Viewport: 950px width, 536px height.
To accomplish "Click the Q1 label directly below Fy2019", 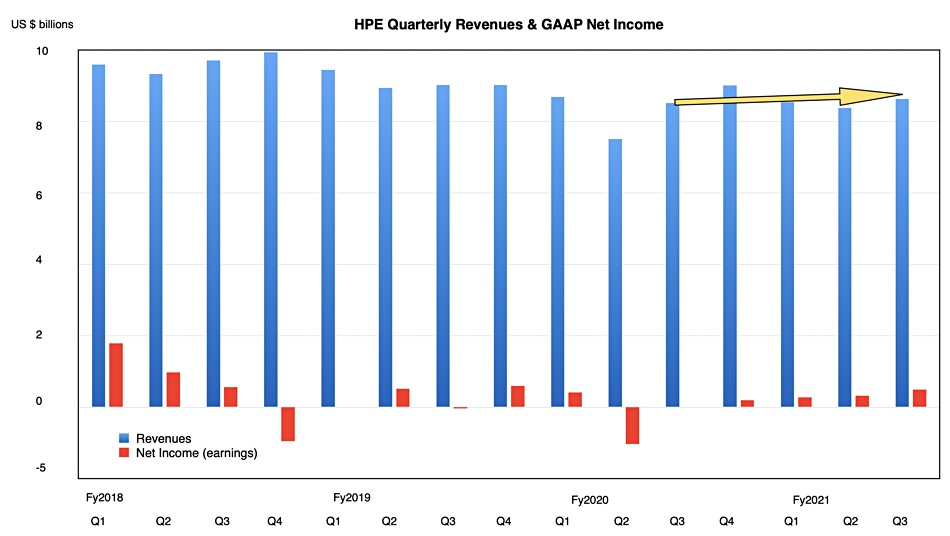I will [333, 521].
